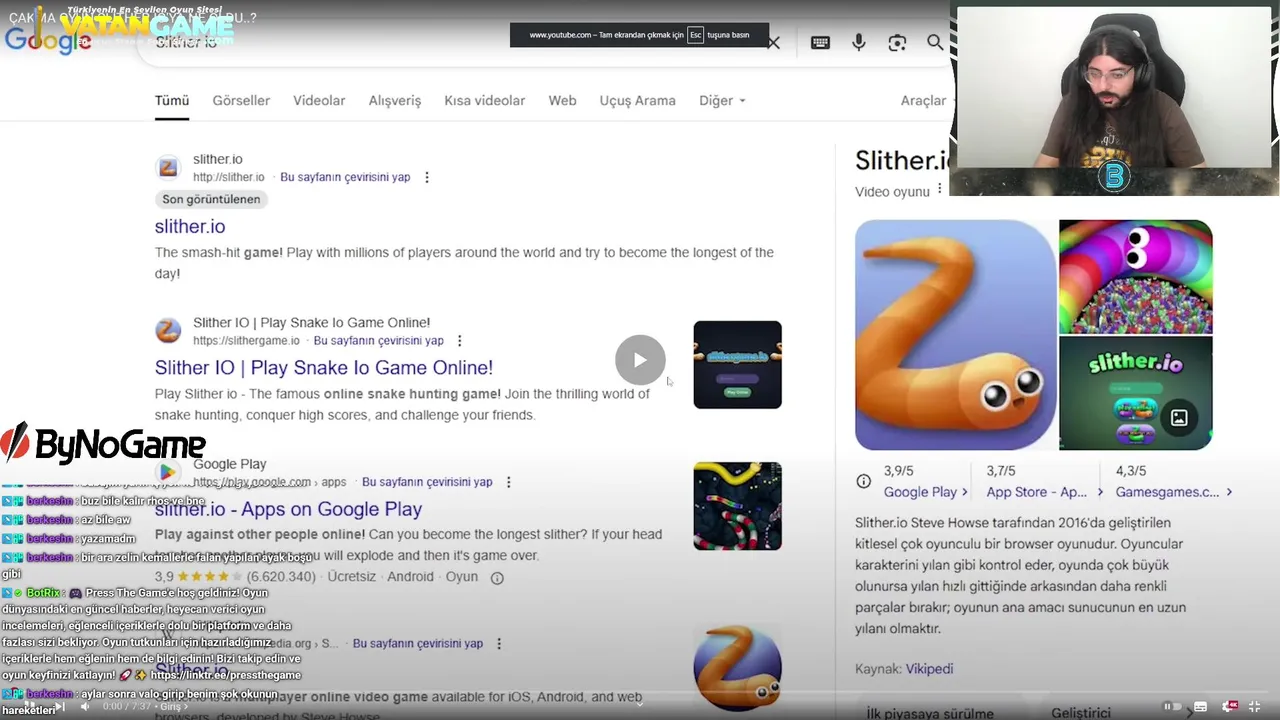Open the on-screen keyboard in Google search
Viewport: 1280px width, 720px height.
click(x=820, y=43)
